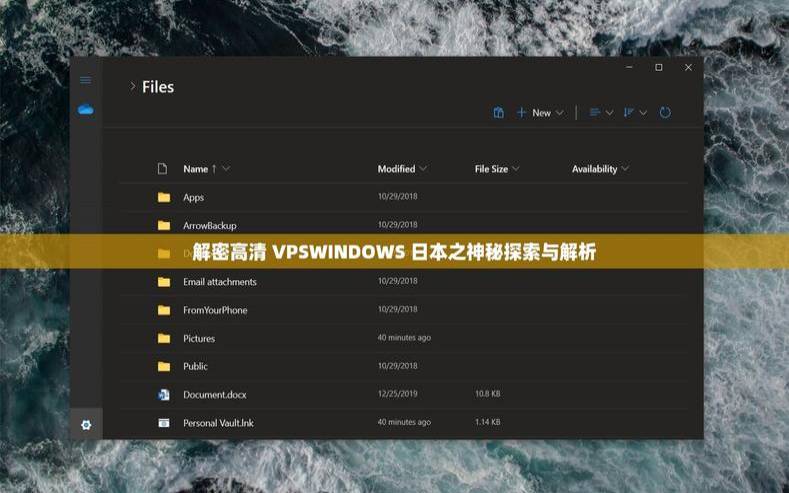
Task: Select the Email attachments folder name
Action: click(220, 282)
